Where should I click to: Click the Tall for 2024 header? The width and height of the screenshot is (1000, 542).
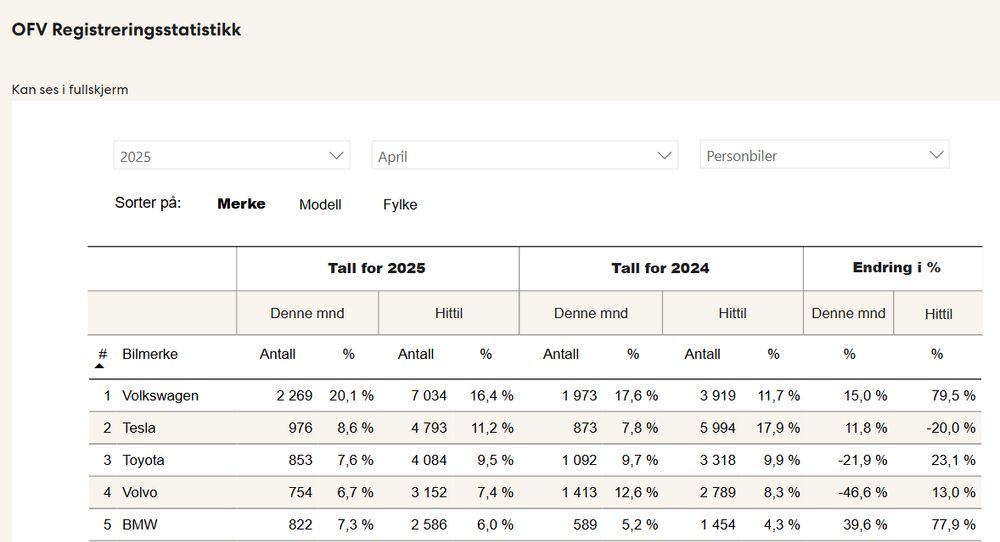pos(660,268)
